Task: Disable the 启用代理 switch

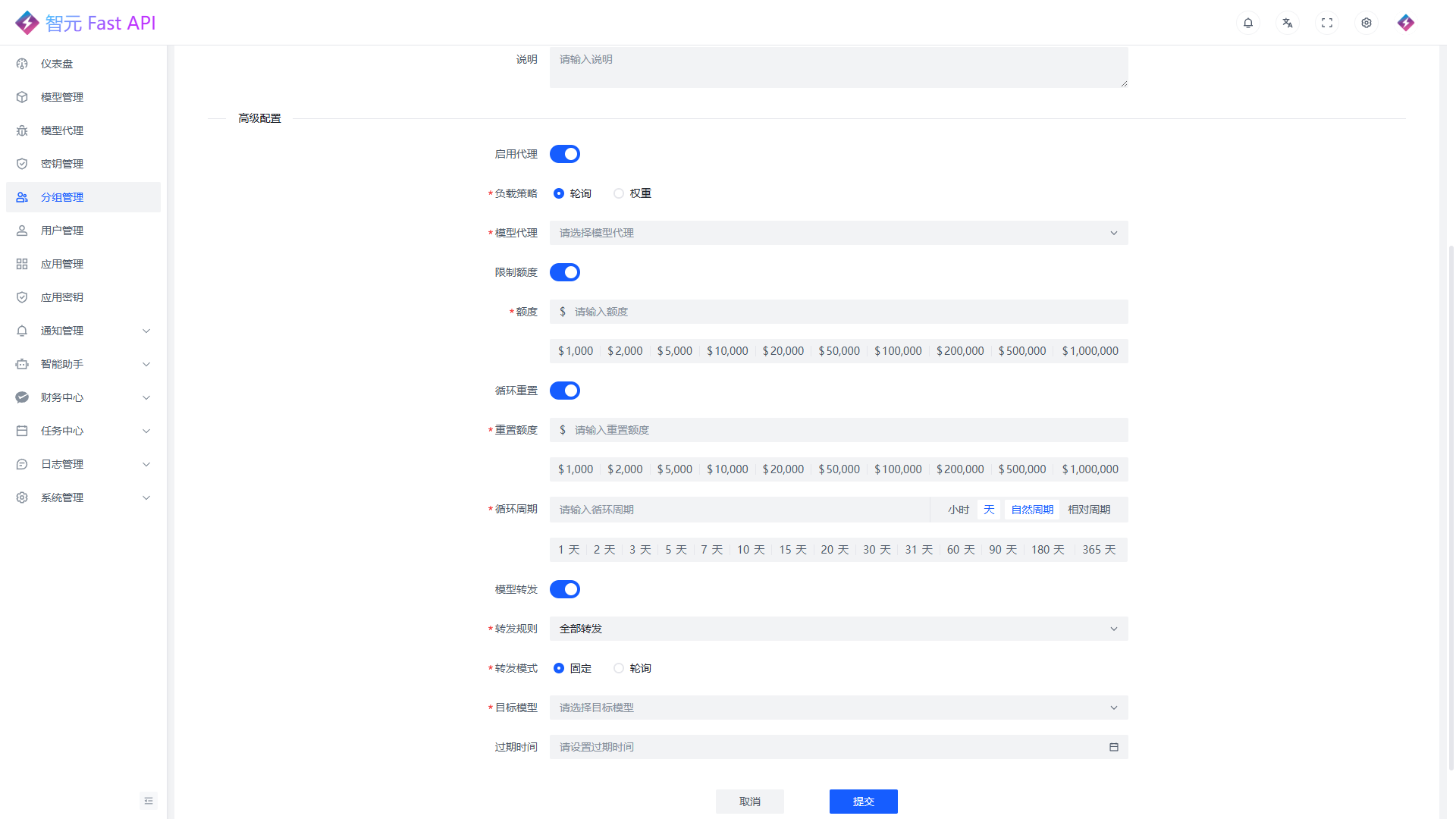Action: pyautogui.click(x=565, y=154)
